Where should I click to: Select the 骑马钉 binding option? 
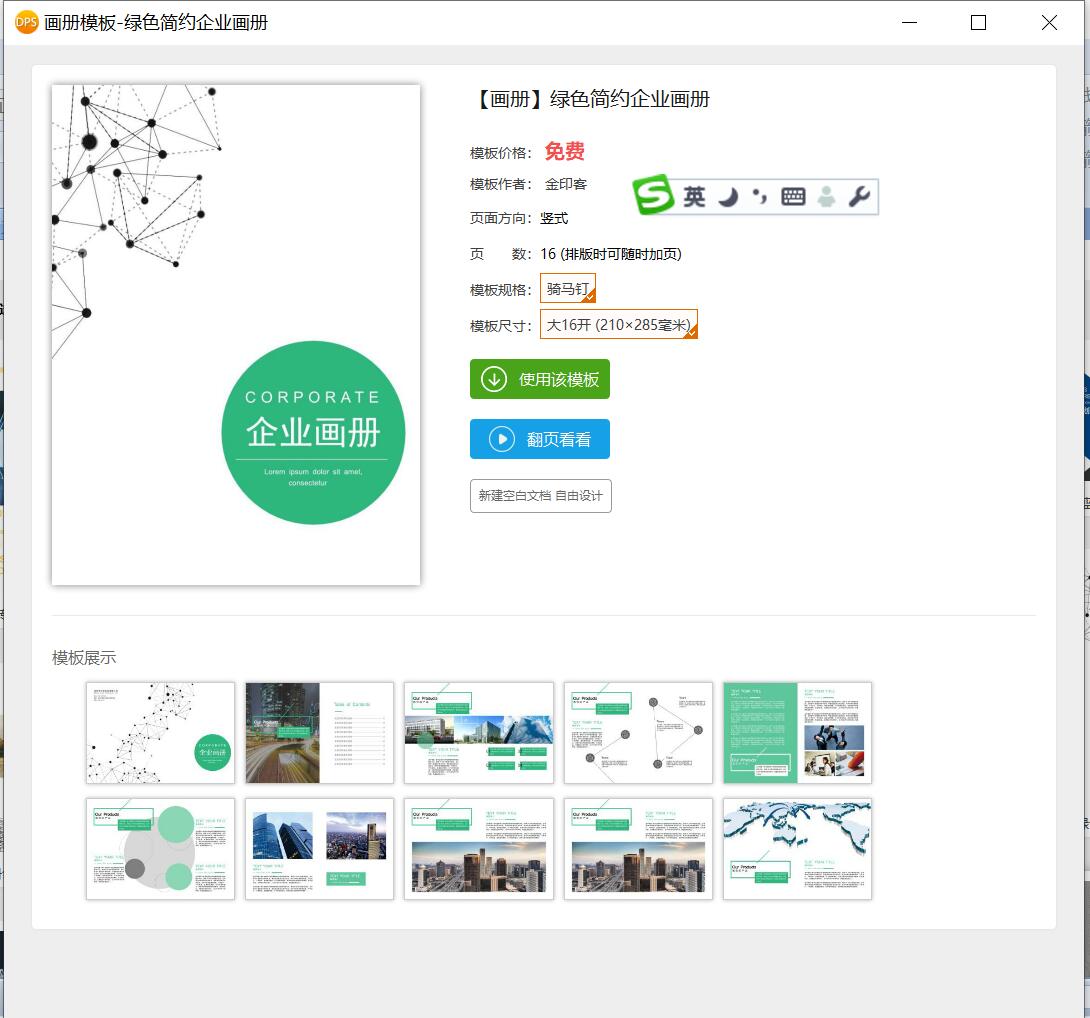(568, 289)
